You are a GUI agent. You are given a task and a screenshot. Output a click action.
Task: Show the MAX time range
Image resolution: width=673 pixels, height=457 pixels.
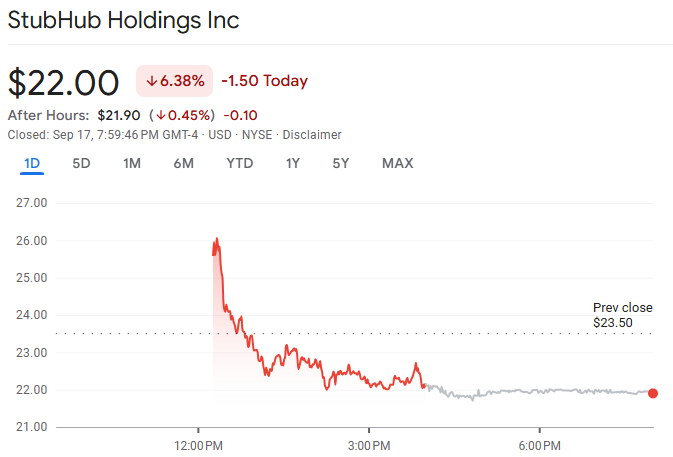[397, 163]
